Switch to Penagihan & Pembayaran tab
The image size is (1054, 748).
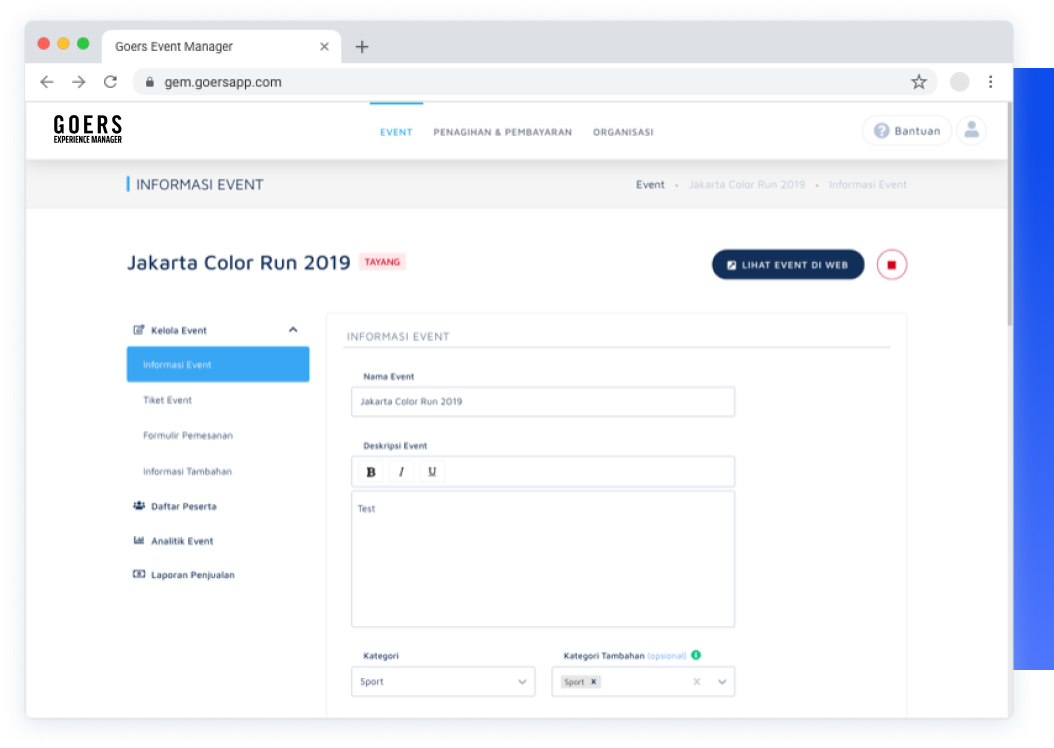(x=502, y=132)
